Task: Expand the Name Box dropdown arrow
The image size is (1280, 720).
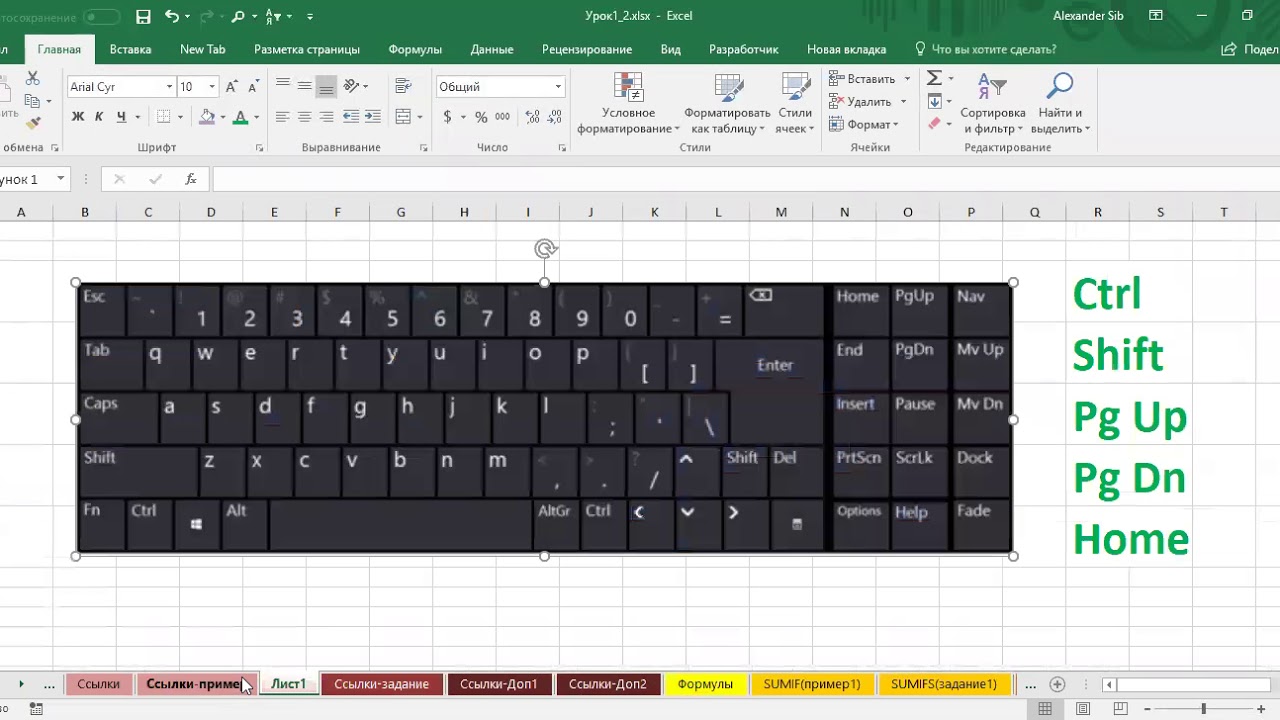Action: point(61,179)
